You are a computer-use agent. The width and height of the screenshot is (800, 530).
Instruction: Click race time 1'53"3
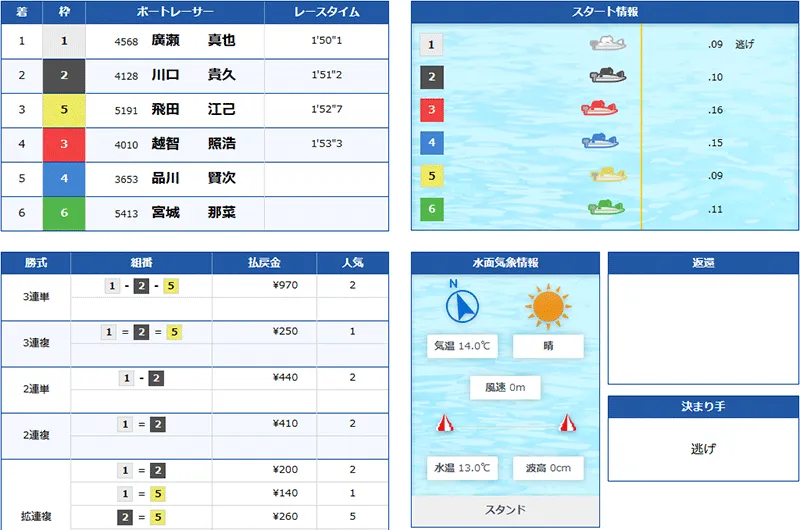[x=327, y=144]
